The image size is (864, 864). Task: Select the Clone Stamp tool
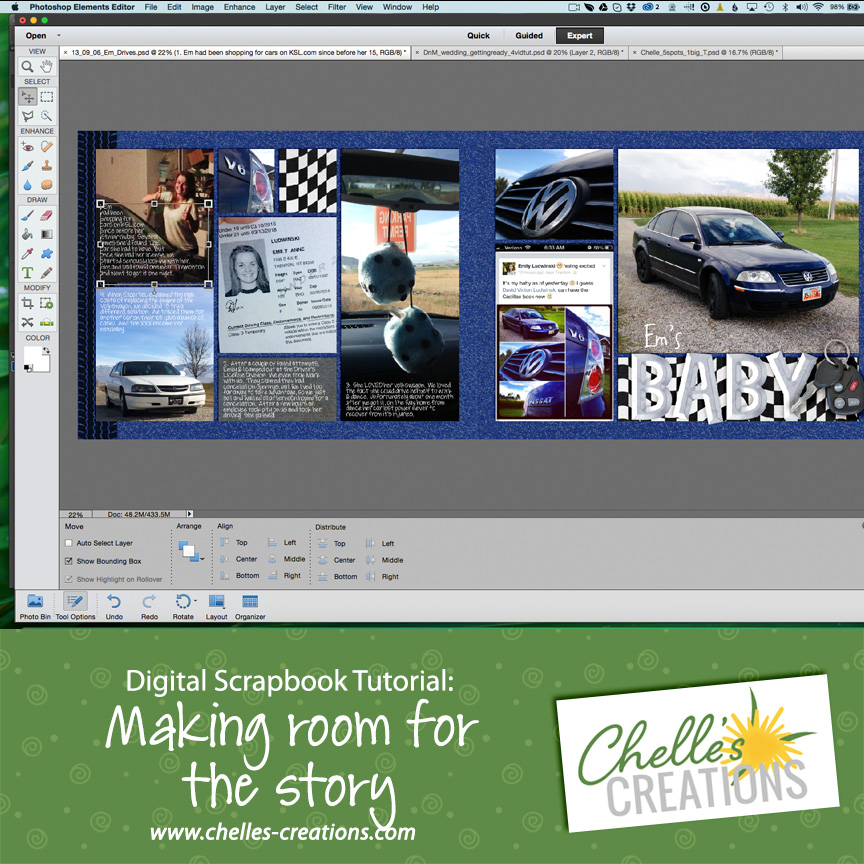47,165
